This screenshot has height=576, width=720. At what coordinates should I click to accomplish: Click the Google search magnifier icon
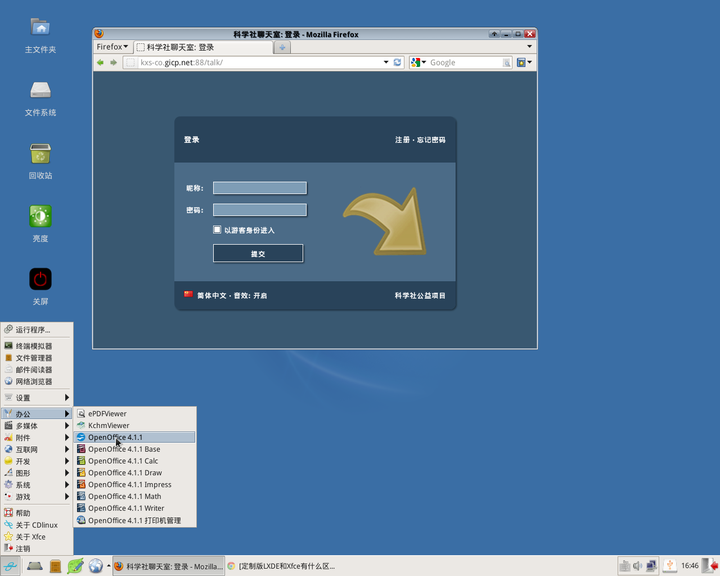506,63
